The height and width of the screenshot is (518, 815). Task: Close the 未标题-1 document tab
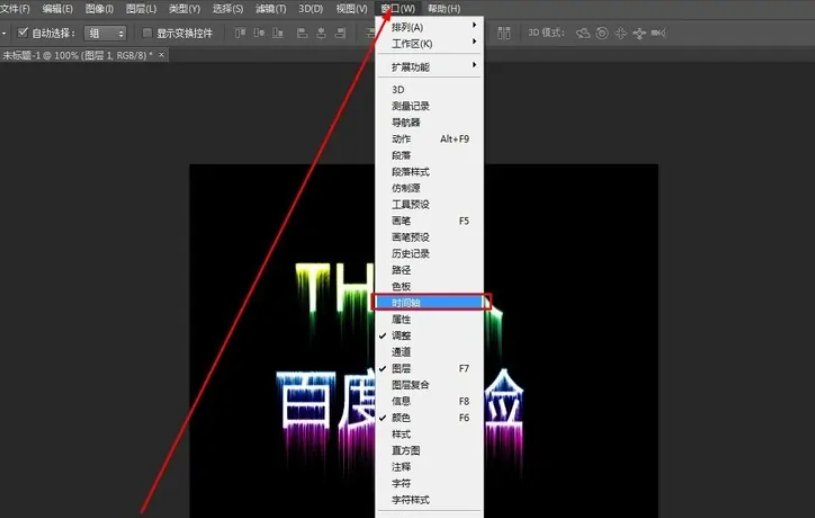tap(162, 55)
